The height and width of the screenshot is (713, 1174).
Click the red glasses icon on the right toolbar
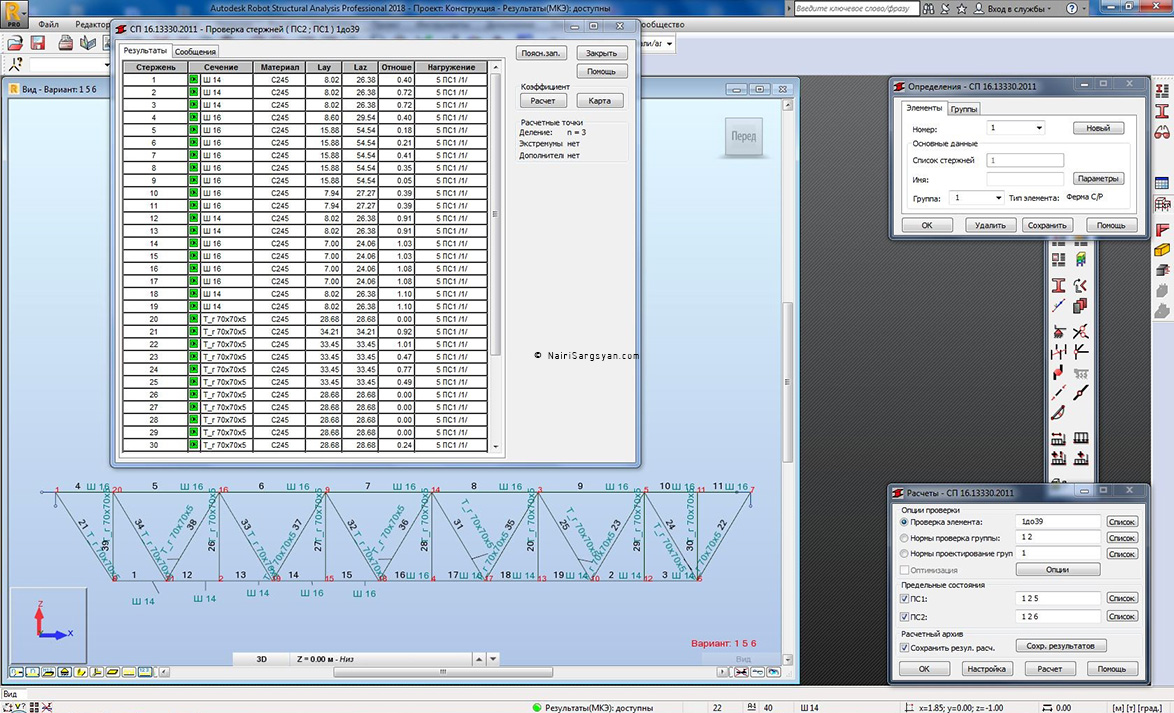(x=1162, y=132)
